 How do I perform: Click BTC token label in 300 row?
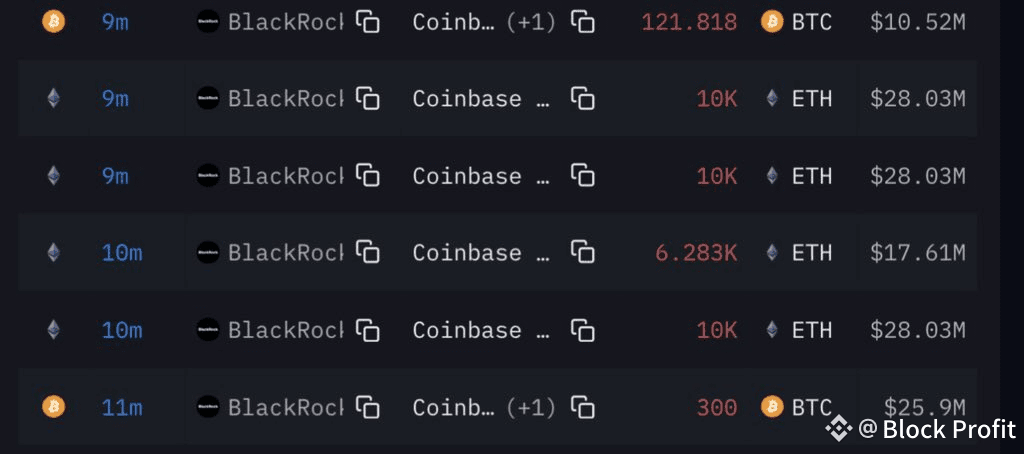click(x=812, y=408)
